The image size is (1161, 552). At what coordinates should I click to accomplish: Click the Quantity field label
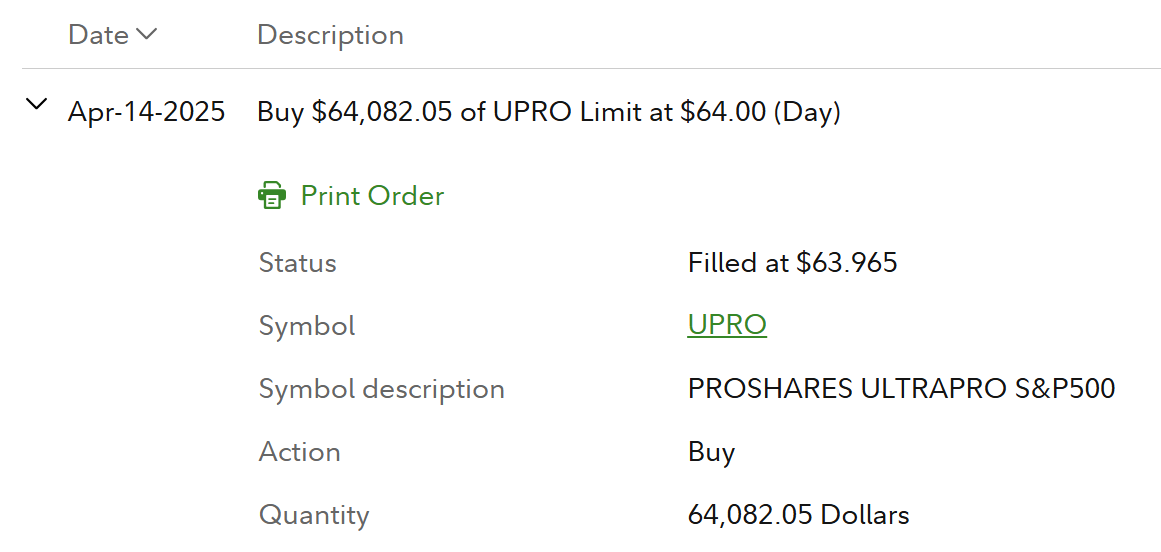[x=314, y=515]
